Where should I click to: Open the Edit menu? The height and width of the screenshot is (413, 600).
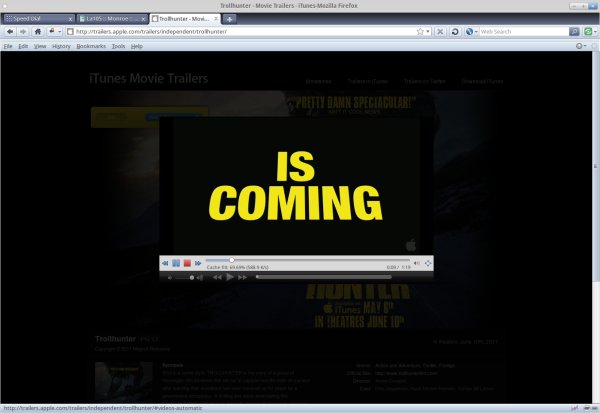coord(23,46)
